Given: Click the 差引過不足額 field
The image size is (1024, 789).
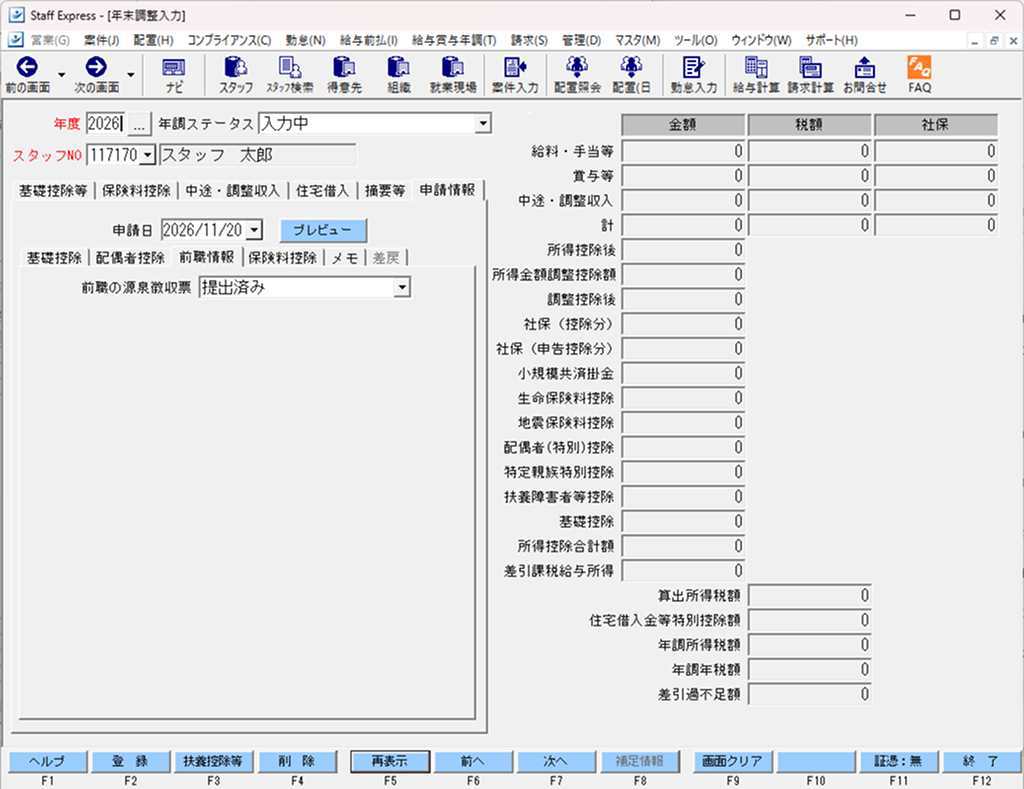Looking at the screenshot, I should pyautogui.click(x=809, y=694).
